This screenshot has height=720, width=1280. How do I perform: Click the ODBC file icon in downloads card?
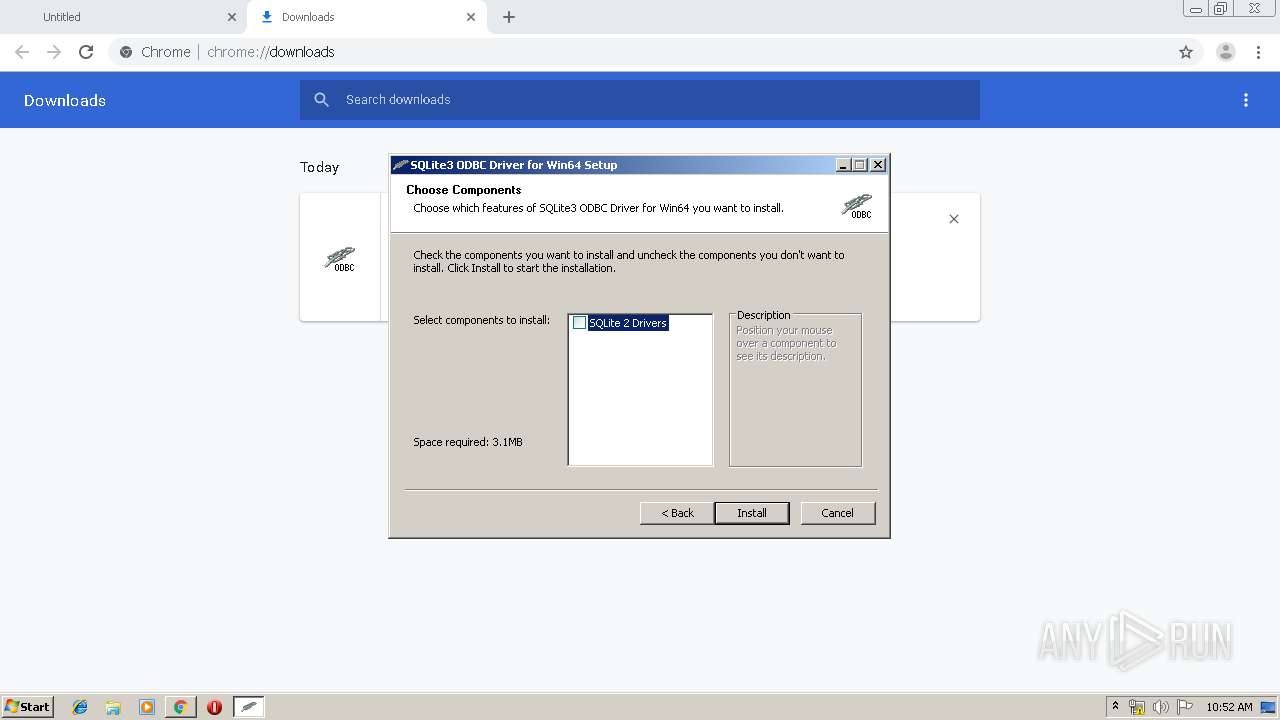coord(340,259)
